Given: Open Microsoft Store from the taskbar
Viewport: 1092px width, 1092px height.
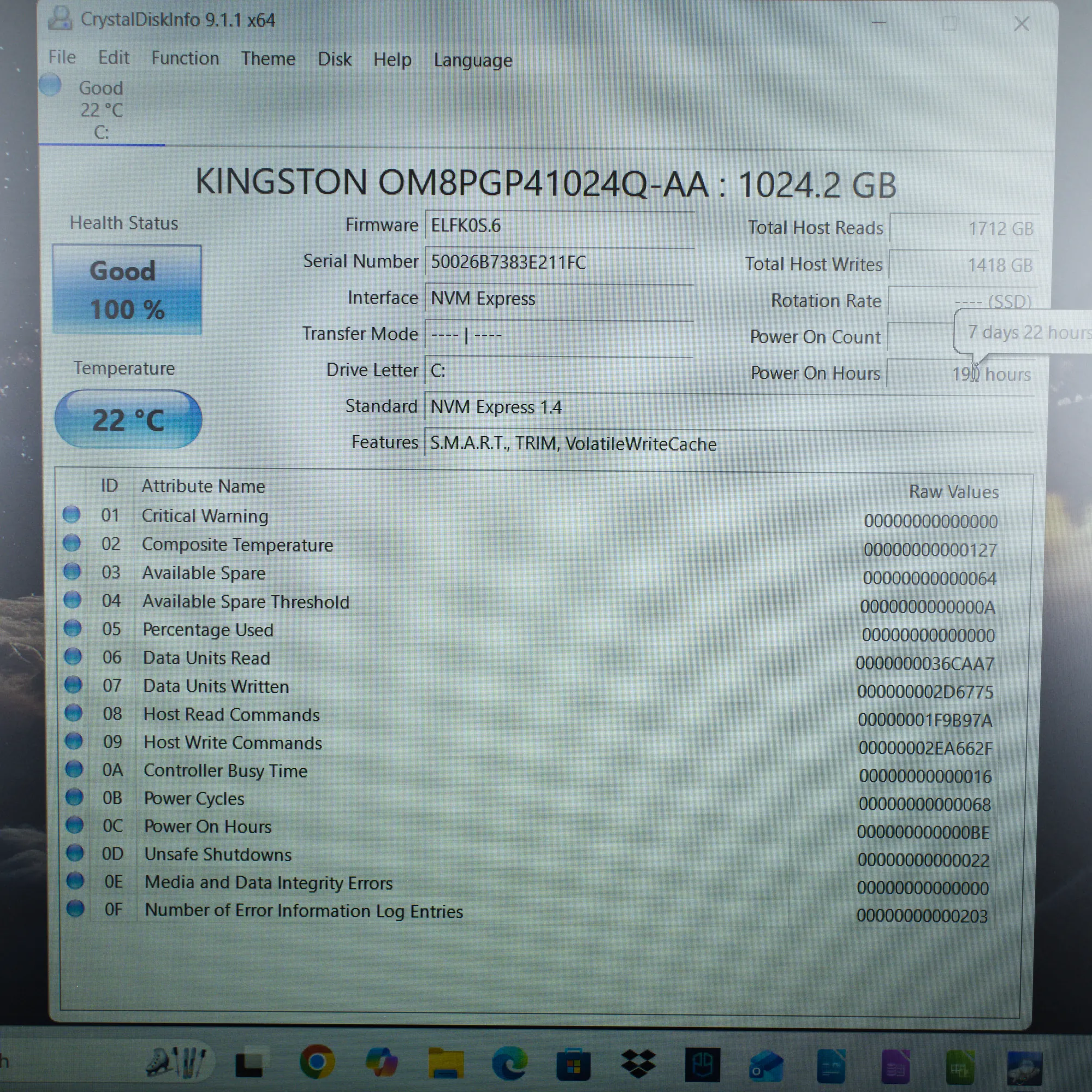Looking at the screenshot, I should click(573, 1064).
